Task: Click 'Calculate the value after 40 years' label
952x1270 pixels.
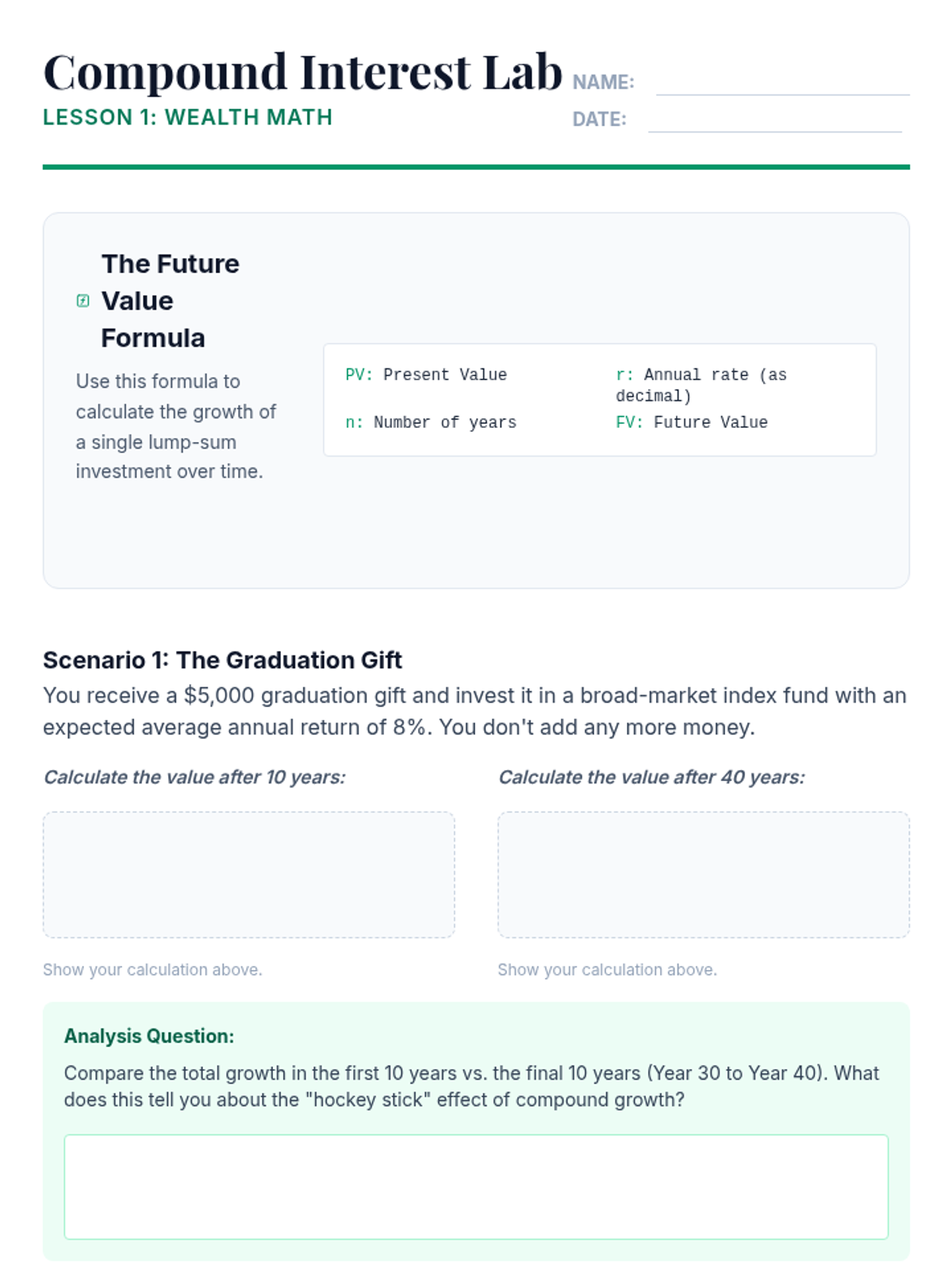Action: [x=651, y=777]
